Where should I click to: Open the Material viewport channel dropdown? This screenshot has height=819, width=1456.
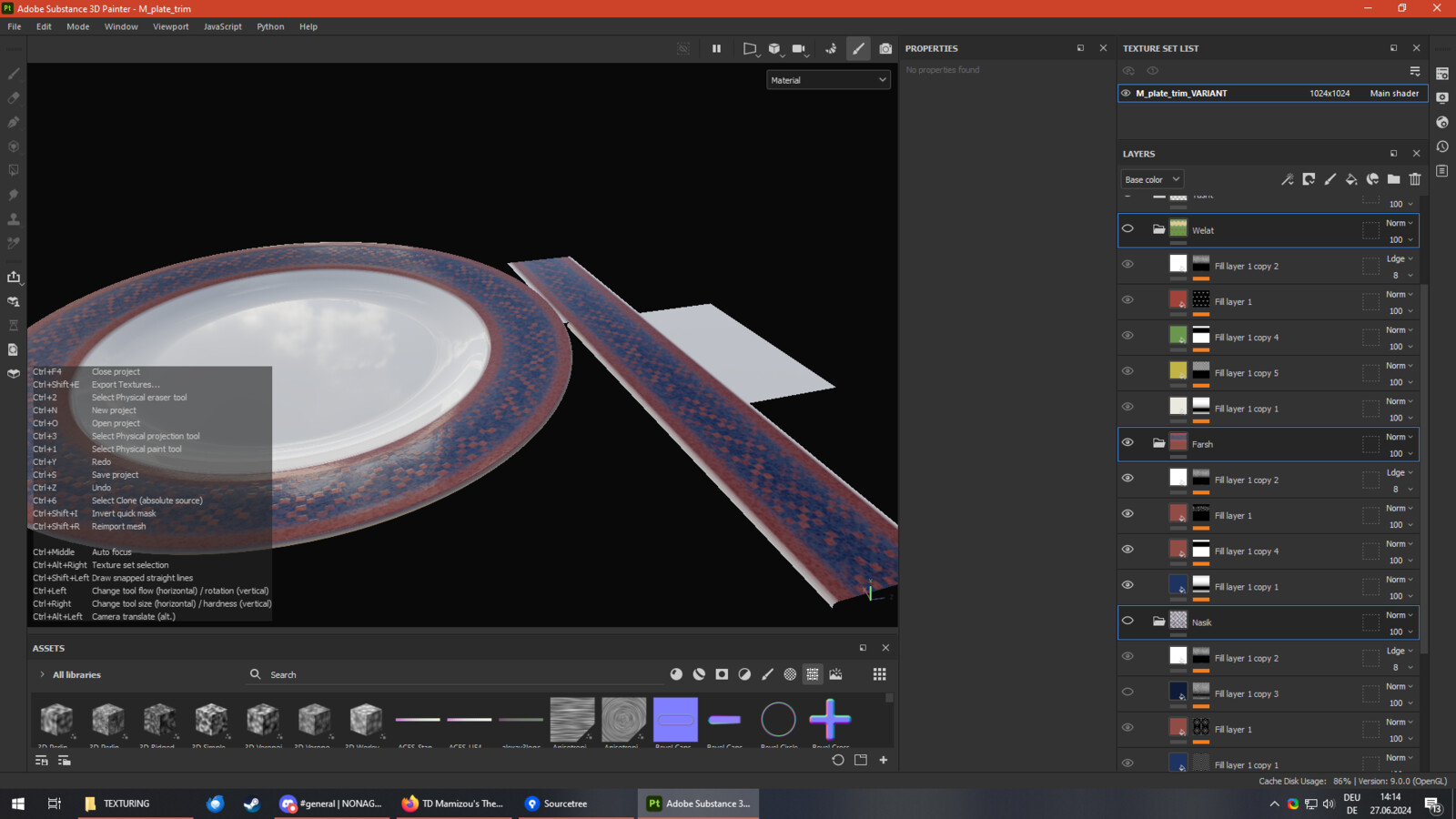point(828,80)
